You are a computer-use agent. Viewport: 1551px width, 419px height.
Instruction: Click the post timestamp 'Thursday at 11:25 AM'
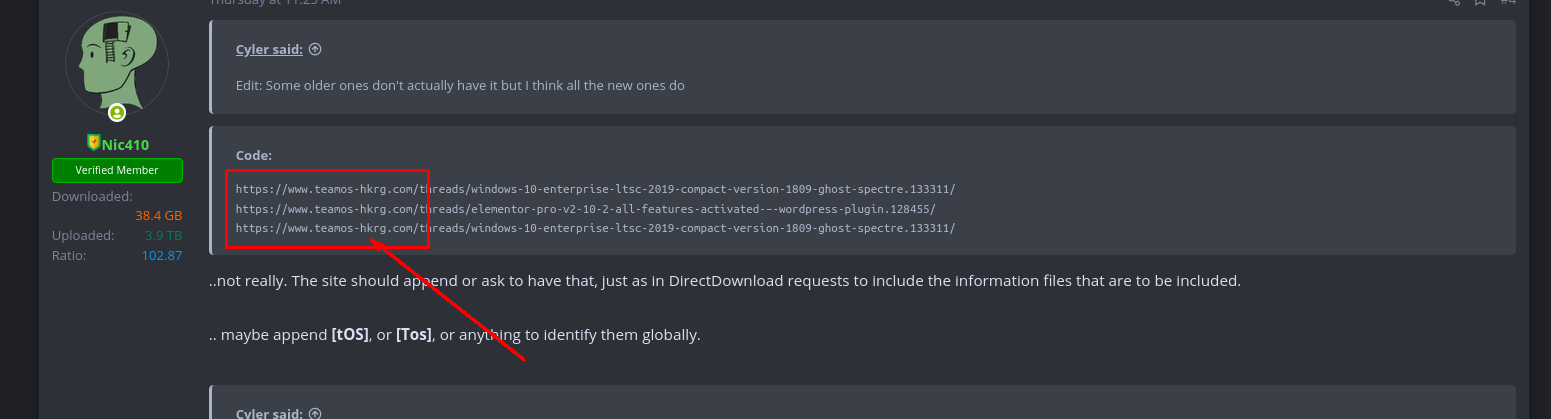point(275,3)
